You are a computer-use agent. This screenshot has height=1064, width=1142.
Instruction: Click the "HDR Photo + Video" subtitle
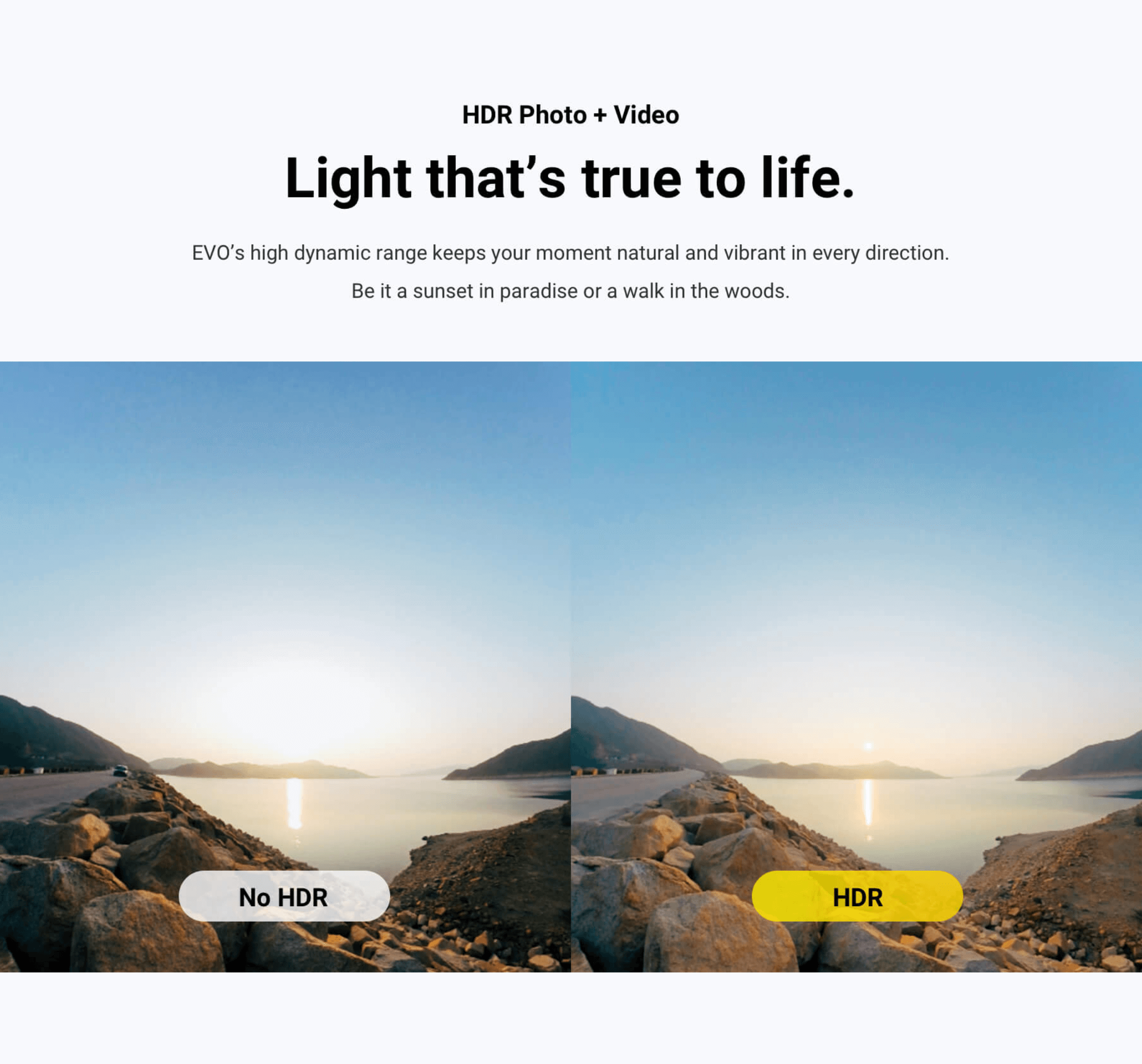click(570, 115)
